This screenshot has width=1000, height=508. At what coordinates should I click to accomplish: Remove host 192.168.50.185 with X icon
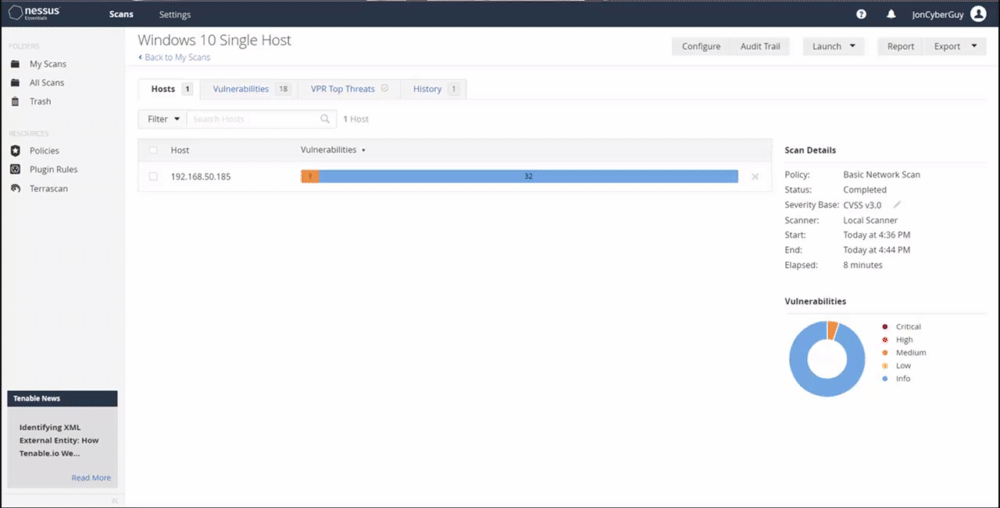[x=755, y=177]
